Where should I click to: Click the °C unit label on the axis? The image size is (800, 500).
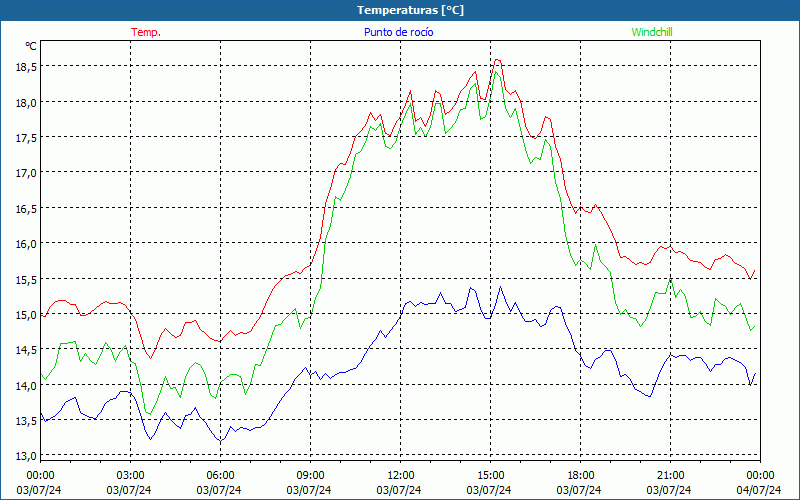pyautogui.click(x=31, y=46)
